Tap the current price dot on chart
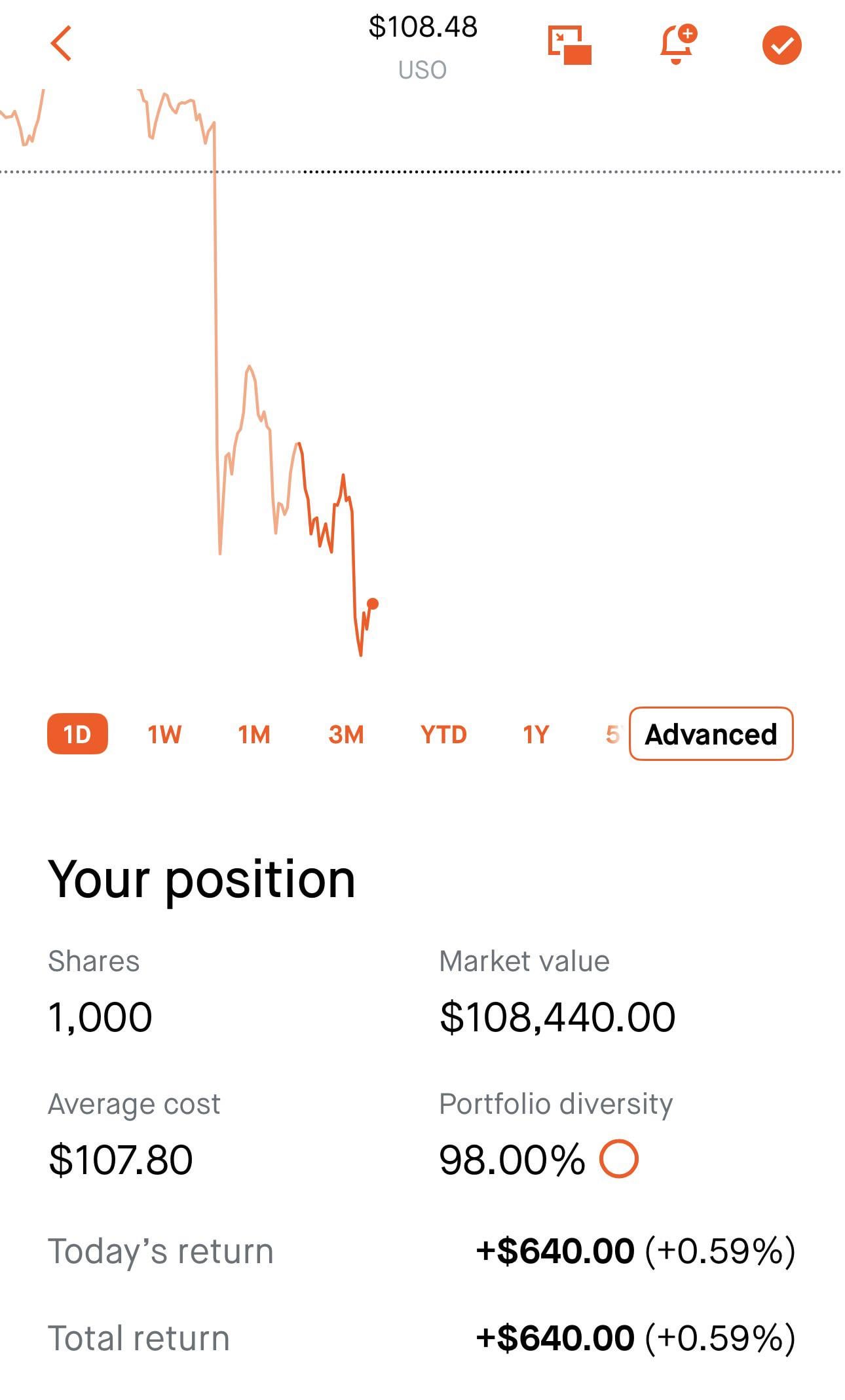The width and height of the screenshot is (845, 1400). click(x=373, y=604)
